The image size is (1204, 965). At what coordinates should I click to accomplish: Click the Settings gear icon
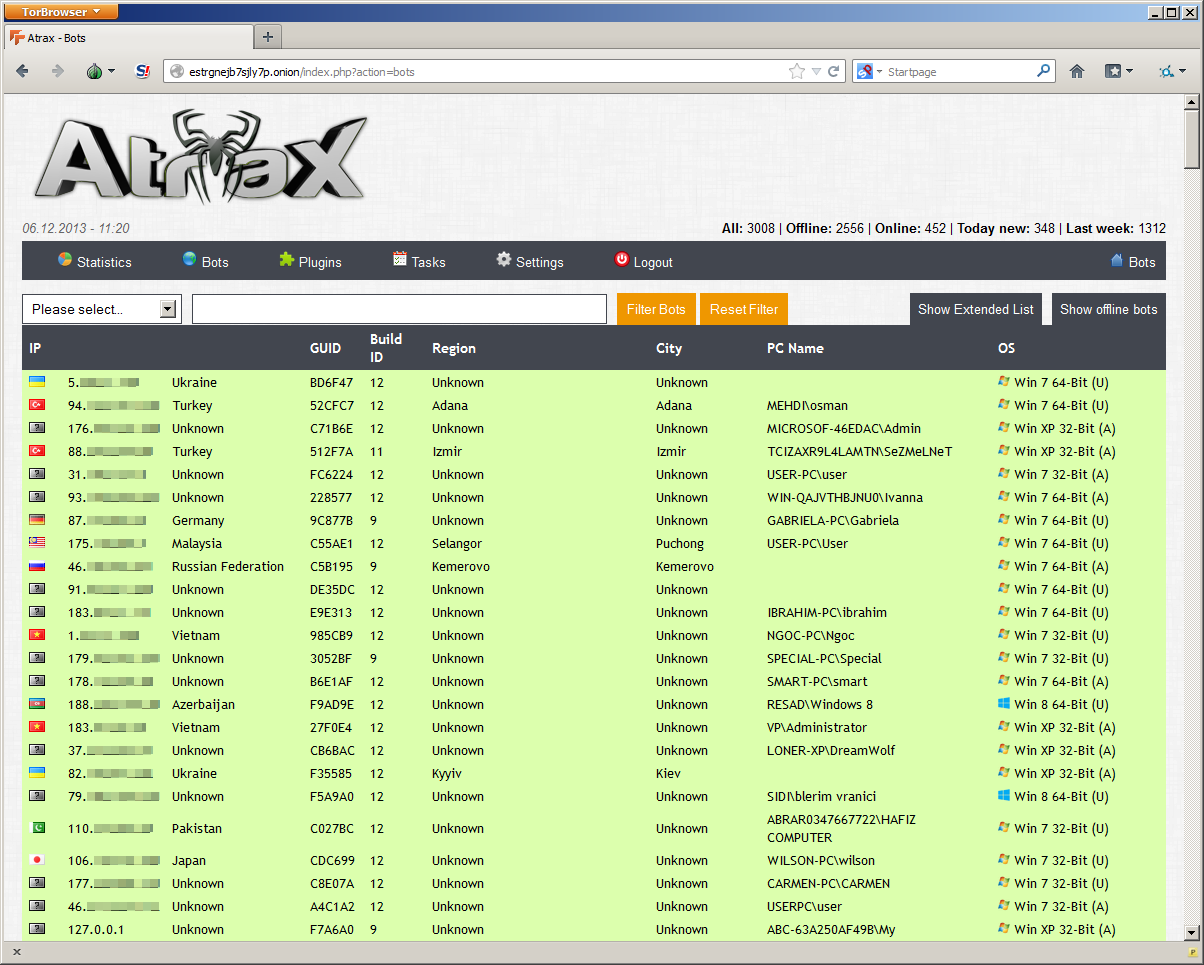pos(504,259)
